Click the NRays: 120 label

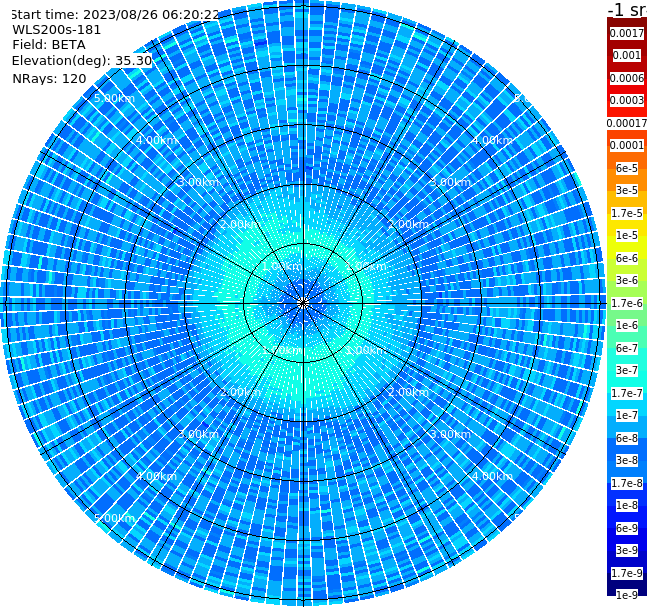tap(49, 78)
